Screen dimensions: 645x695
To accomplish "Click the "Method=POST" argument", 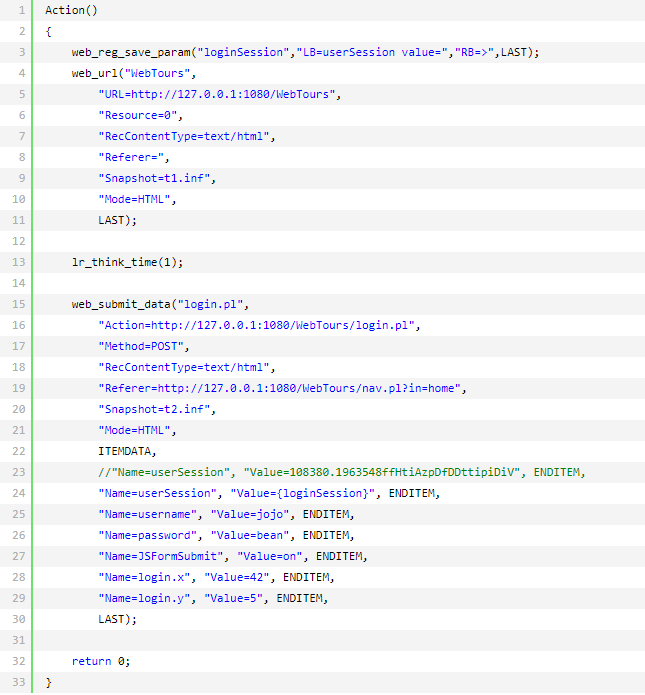I will click(141, 346).
